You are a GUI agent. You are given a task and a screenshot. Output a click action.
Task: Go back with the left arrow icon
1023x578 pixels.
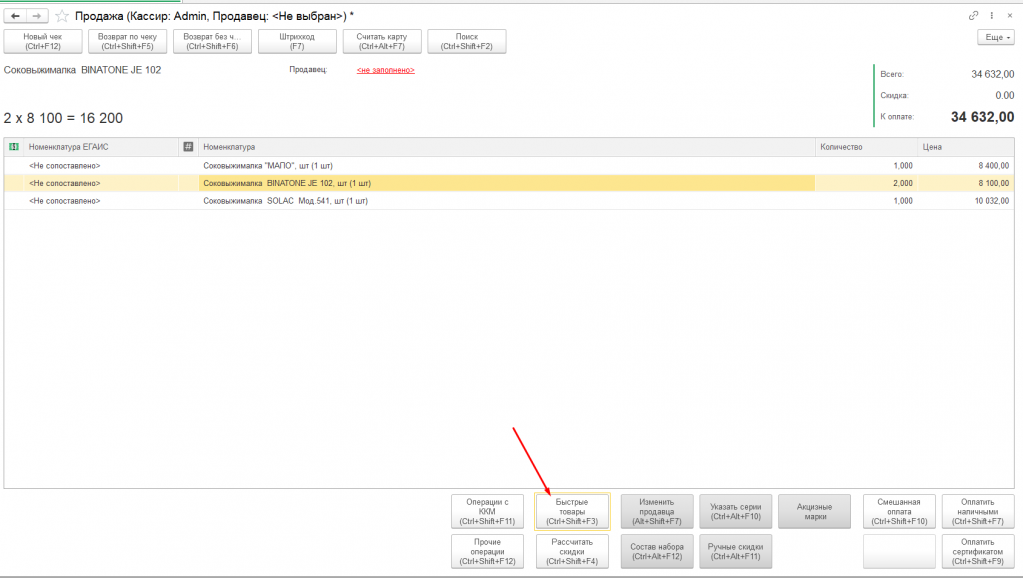15,16
